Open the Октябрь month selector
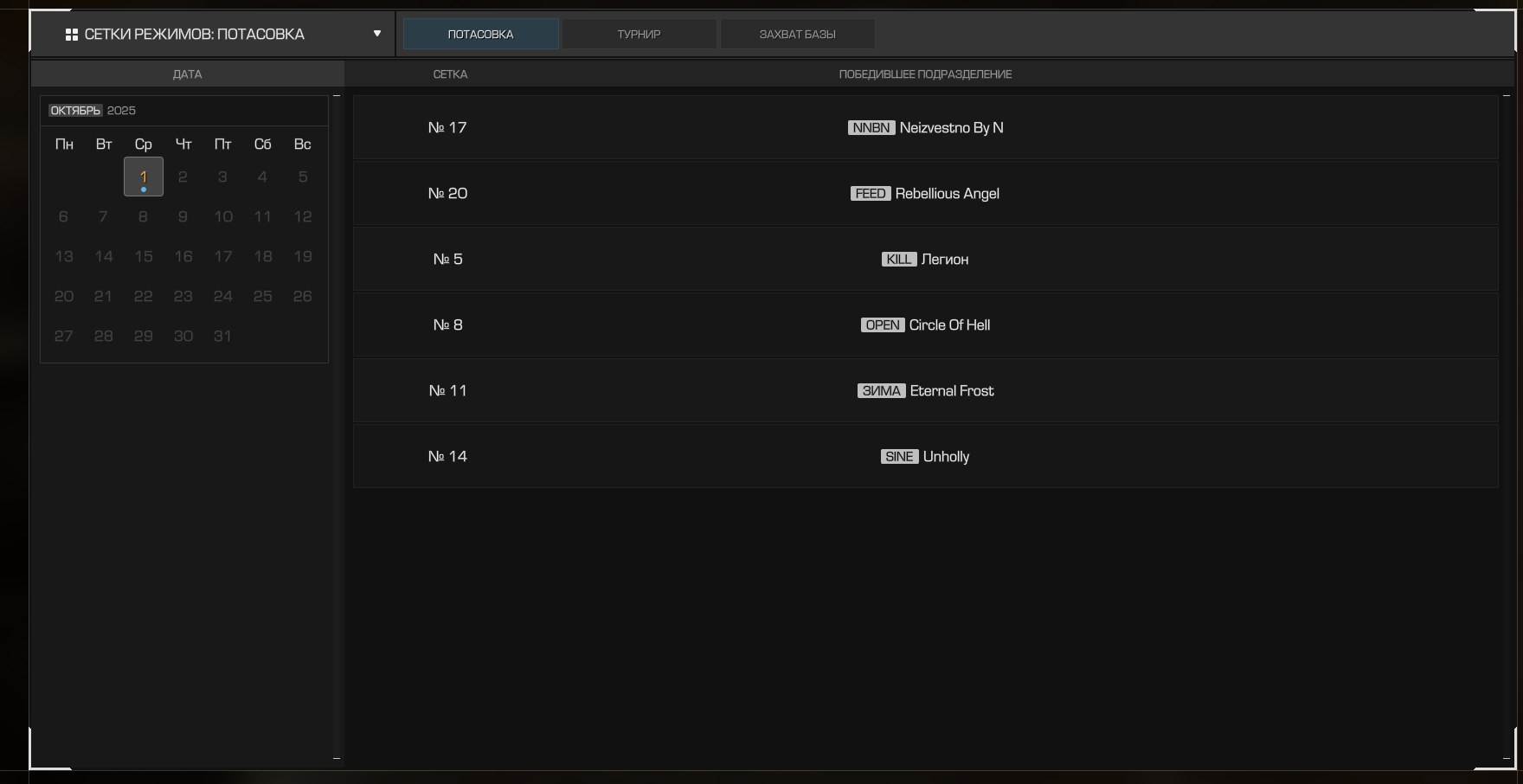 point(75,111)
